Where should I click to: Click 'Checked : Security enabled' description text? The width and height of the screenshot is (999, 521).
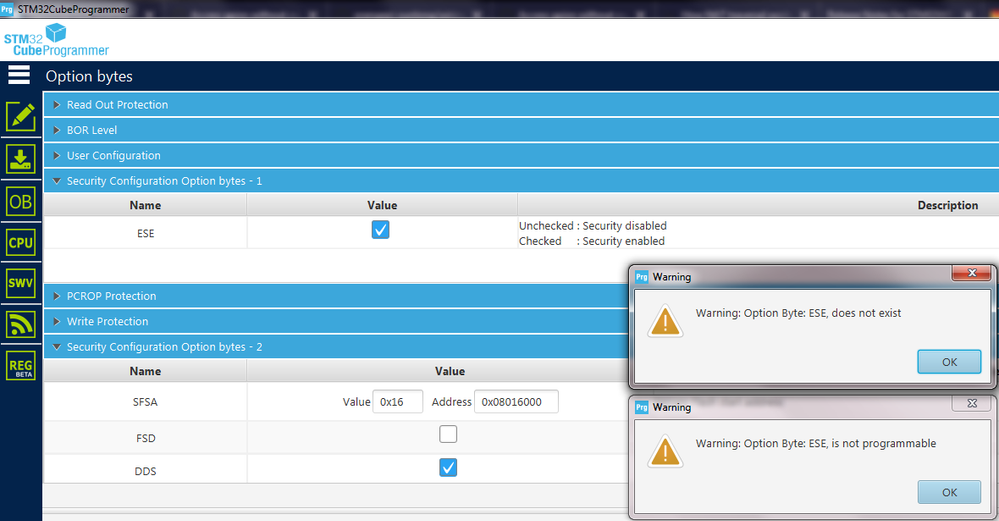tap(591, 241)
